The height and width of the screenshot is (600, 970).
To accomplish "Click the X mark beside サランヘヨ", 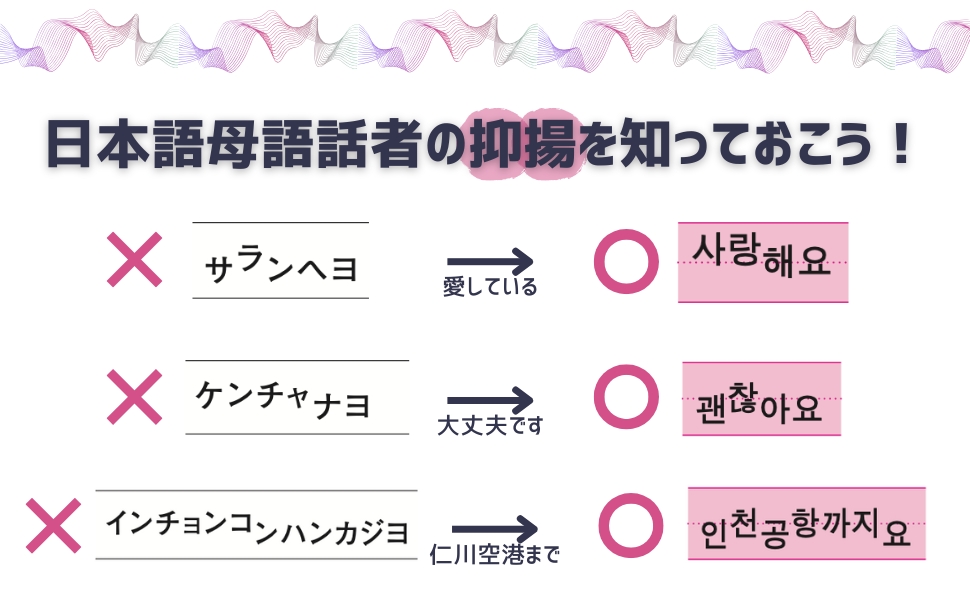I will (134, 260).
